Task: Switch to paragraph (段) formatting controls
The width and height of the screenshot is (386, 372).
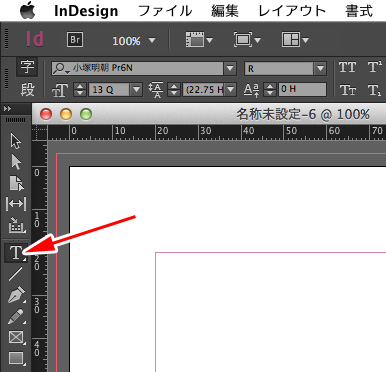Action: point(27,89)
